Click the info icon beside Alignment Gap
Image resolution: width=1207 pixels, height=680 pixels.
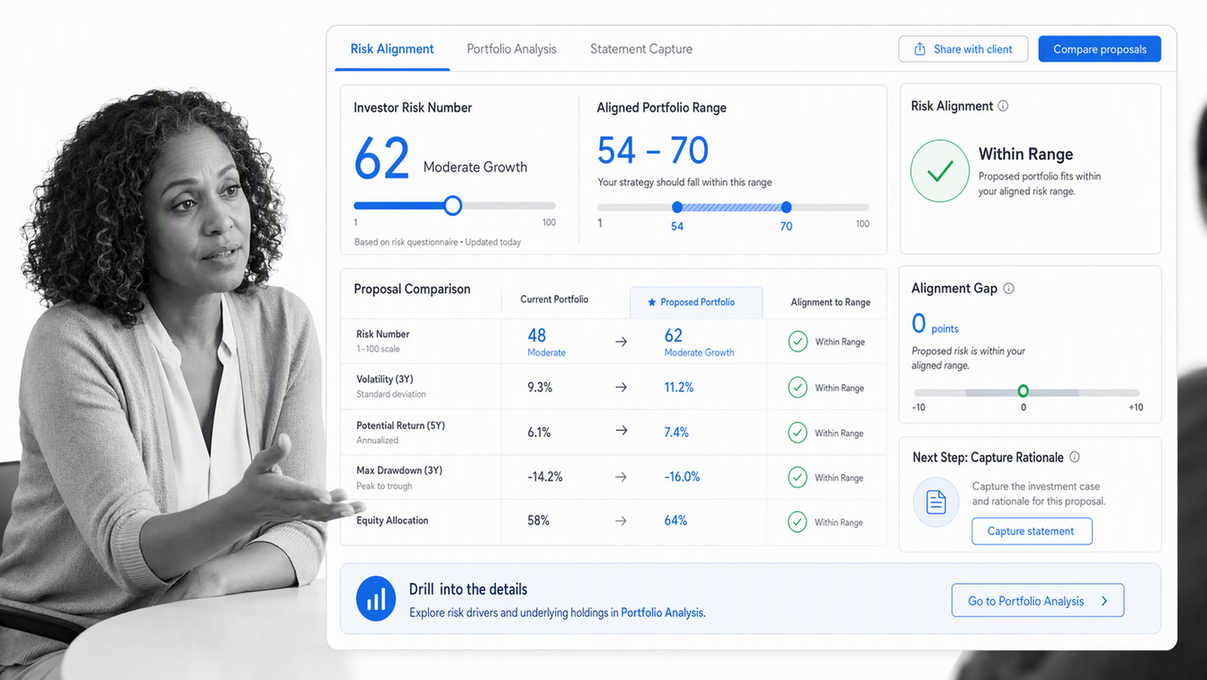point(1008,288)
